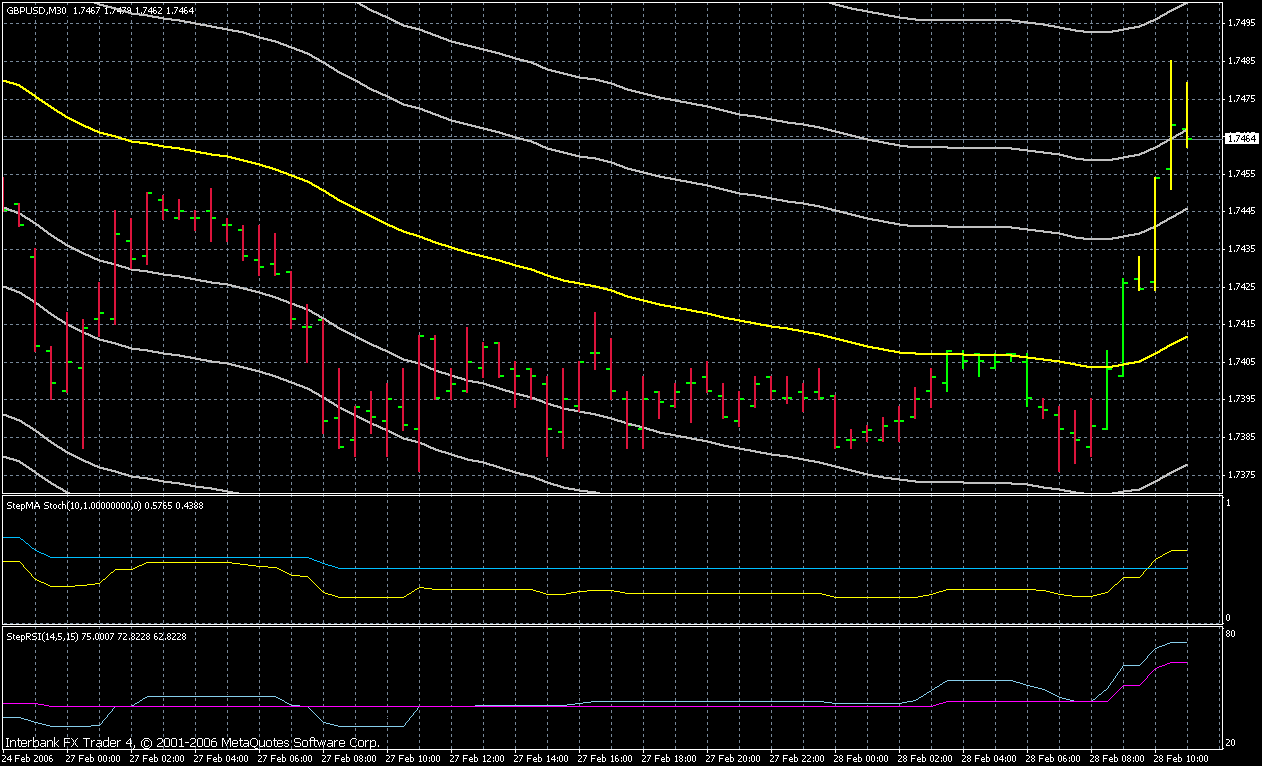1262x766 pixels.
Task: Click the 27 Feb 14:00 time label
Action: pos(541,759)
